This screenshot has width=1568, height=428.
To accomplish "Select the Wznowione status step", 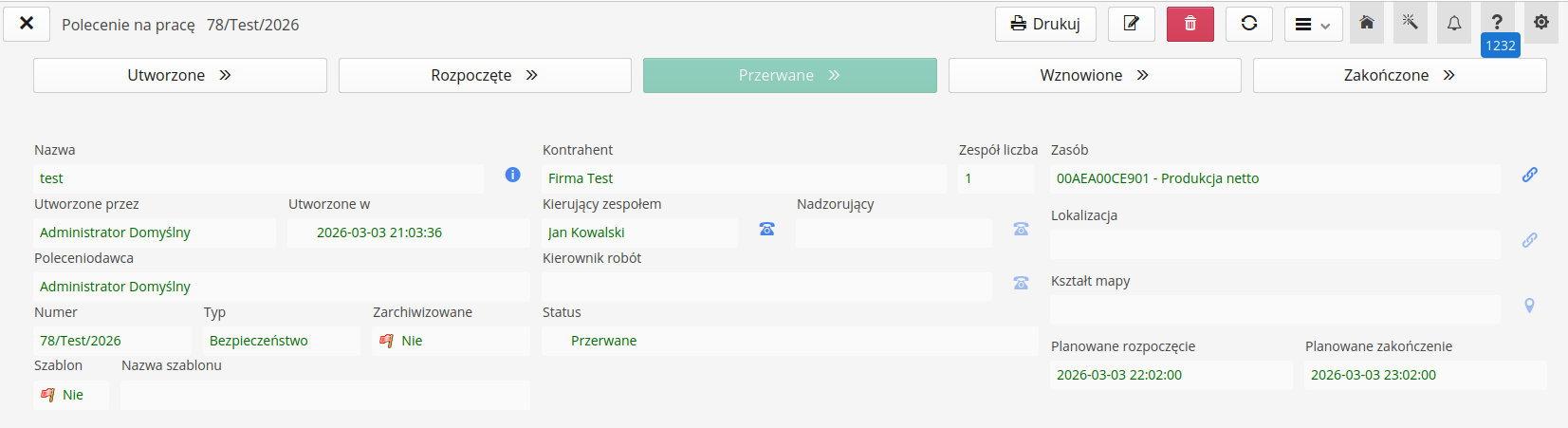I will [x=1094, y=76].
